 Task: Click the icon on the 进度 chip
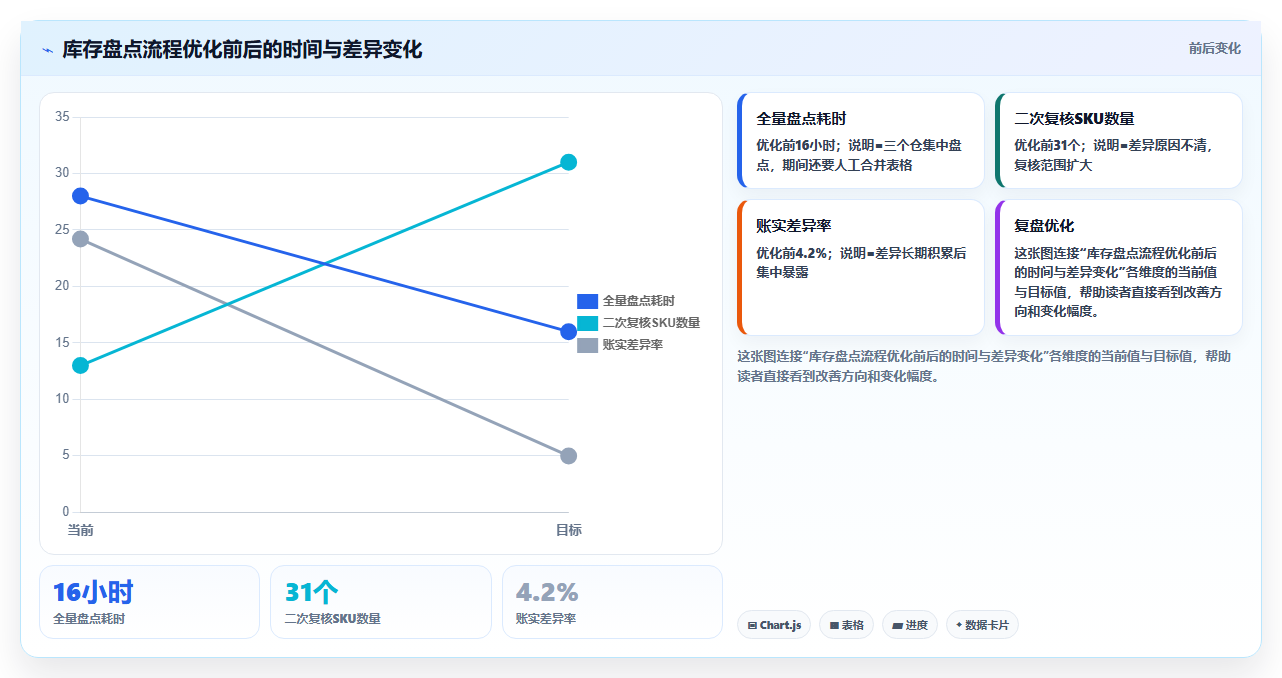[x=897, y=626]
